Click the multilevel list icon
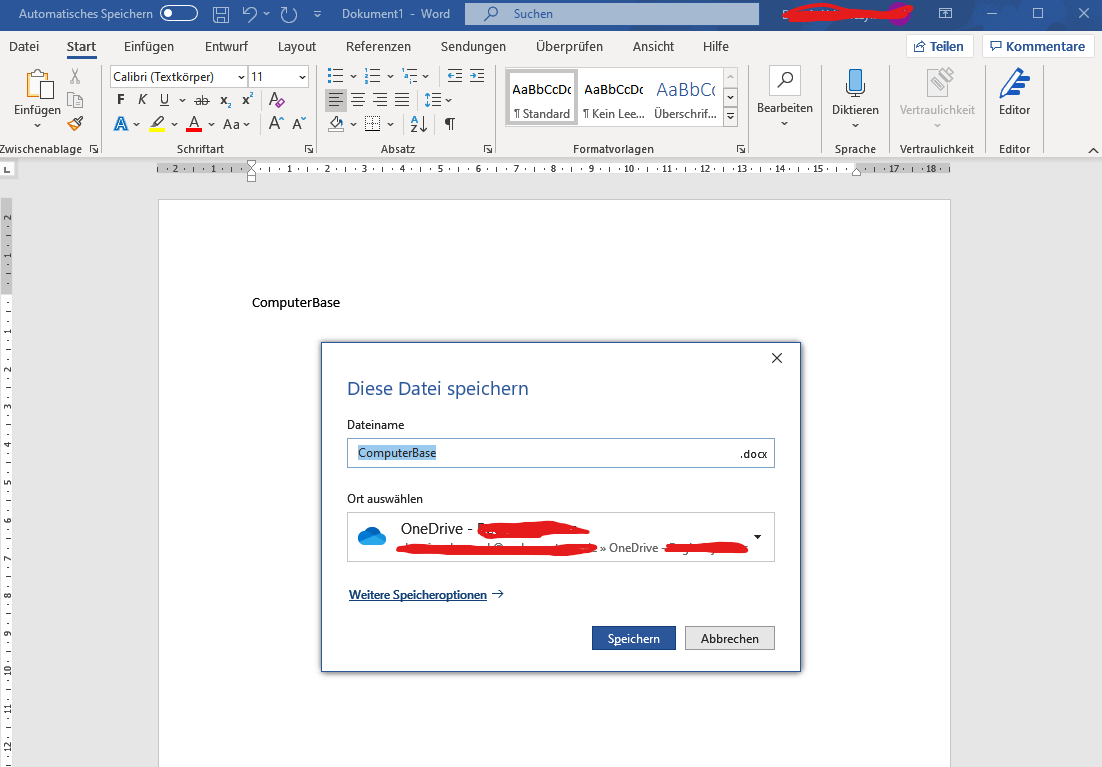This screenshot has height=767, width=1102. (x=410, y=76)
